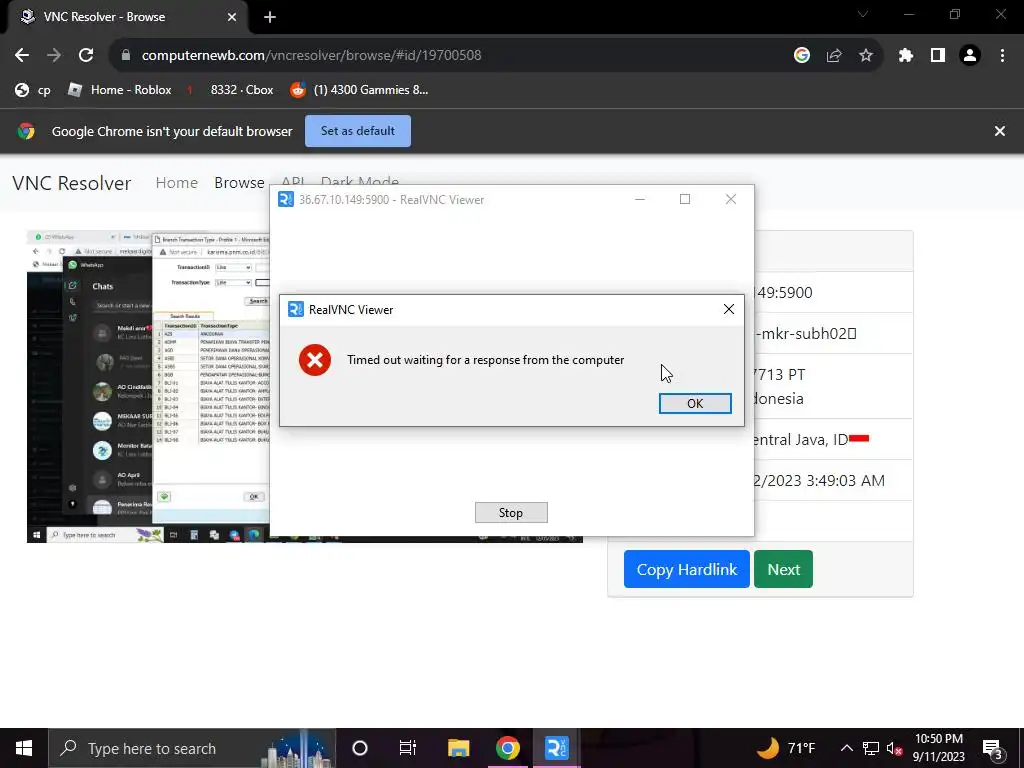The image size is (1024, 768).
Task: Click the address bar URL
Action: tap(312, 55)
